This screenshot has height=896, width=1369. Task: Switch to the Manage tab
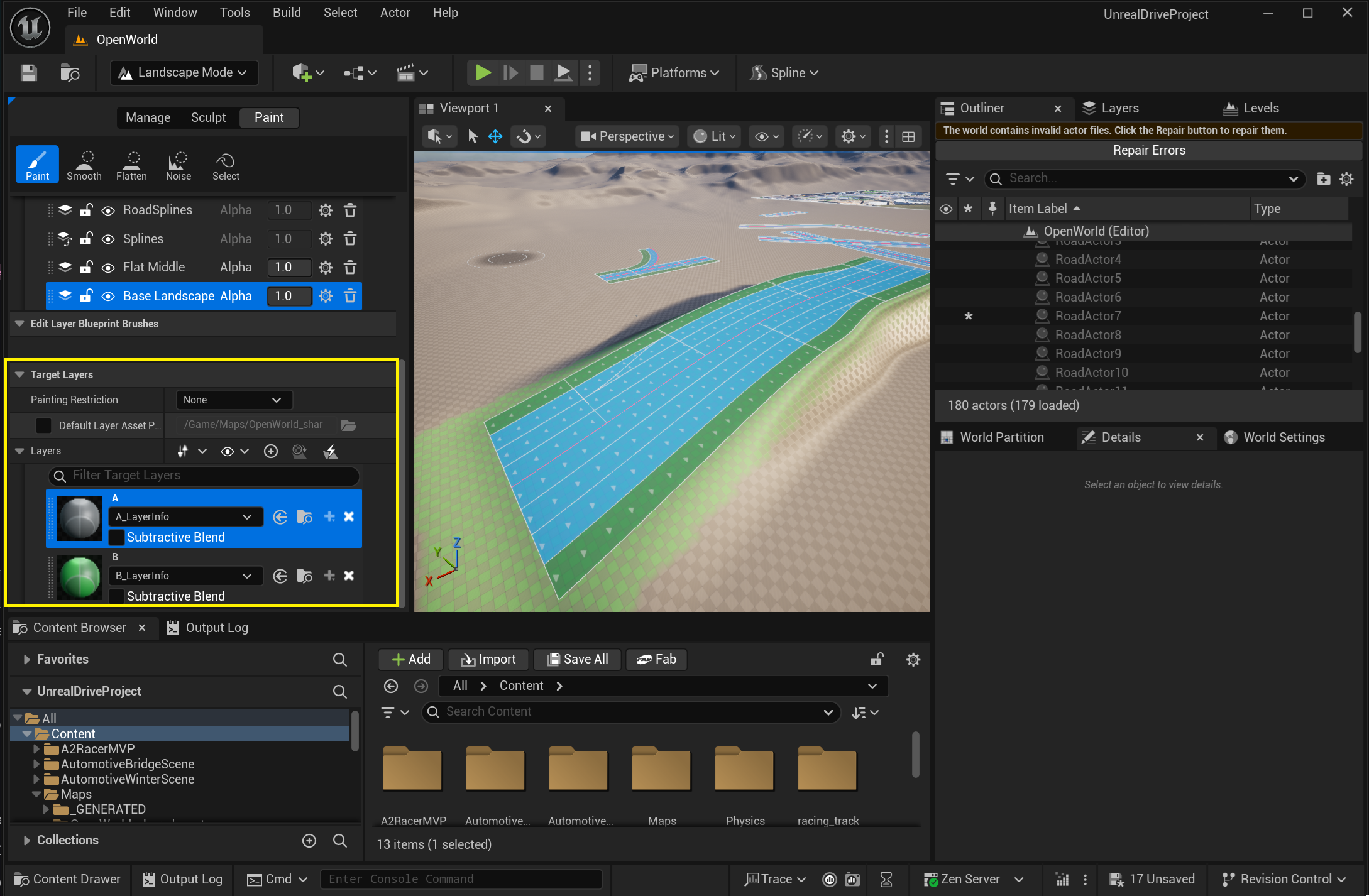click(148, 117)
